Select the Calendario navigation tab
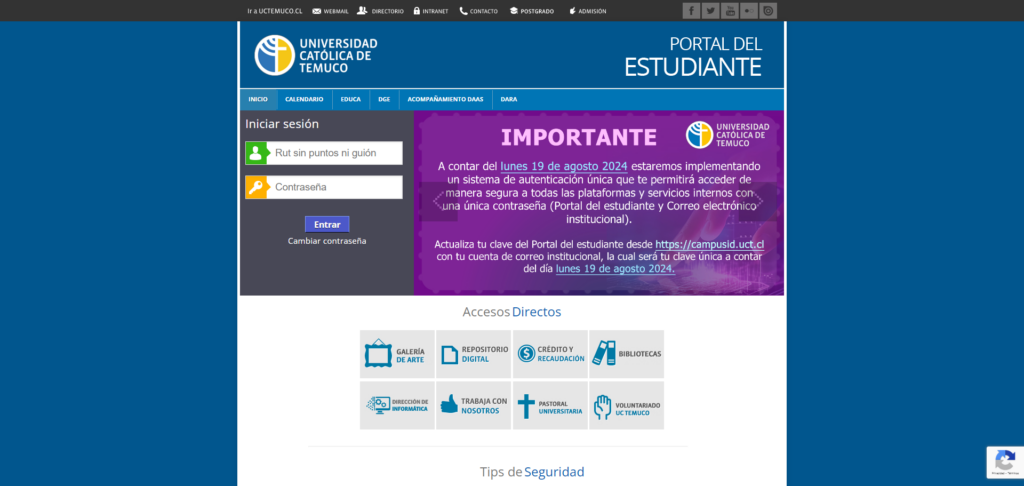 (x=304, y=99)
